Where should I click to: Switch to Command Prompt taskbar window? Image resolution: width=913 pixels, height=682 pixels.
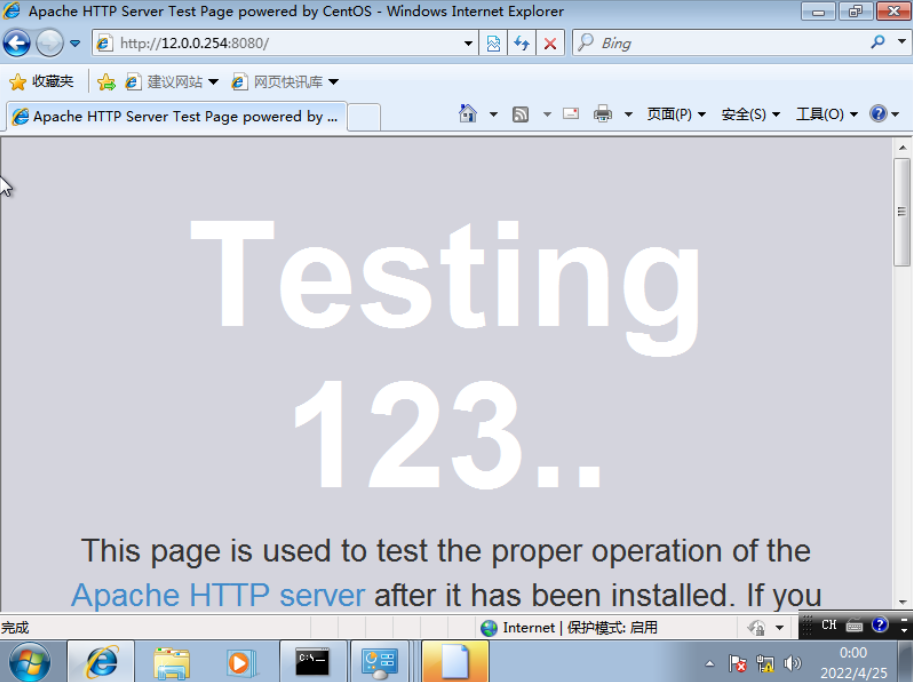tap(313, 662)
